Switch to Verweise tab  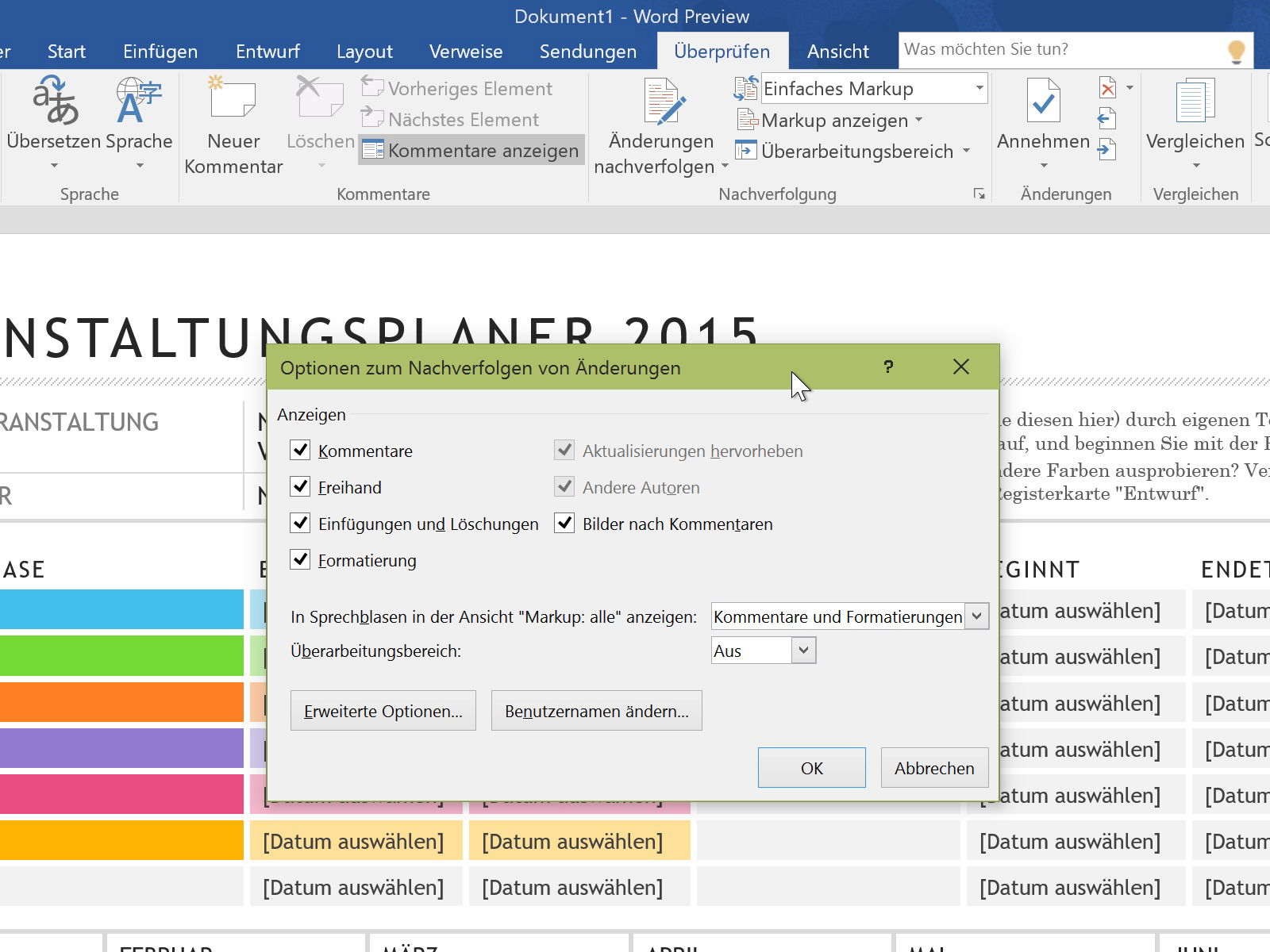466,52
